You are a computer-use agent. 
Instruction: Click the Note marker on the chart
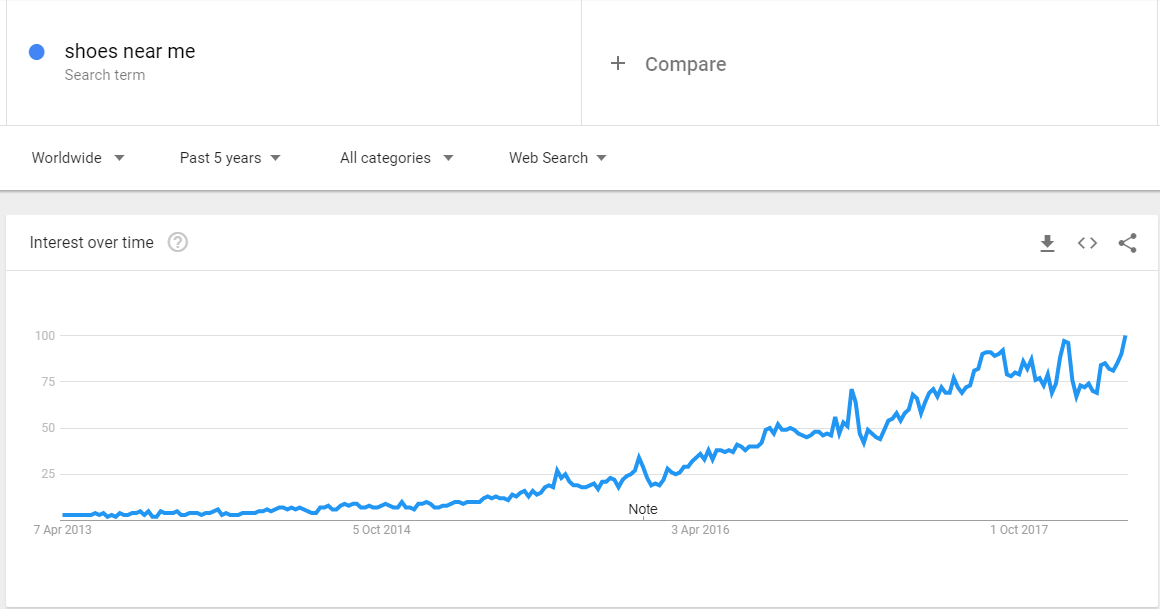(643, 509)
